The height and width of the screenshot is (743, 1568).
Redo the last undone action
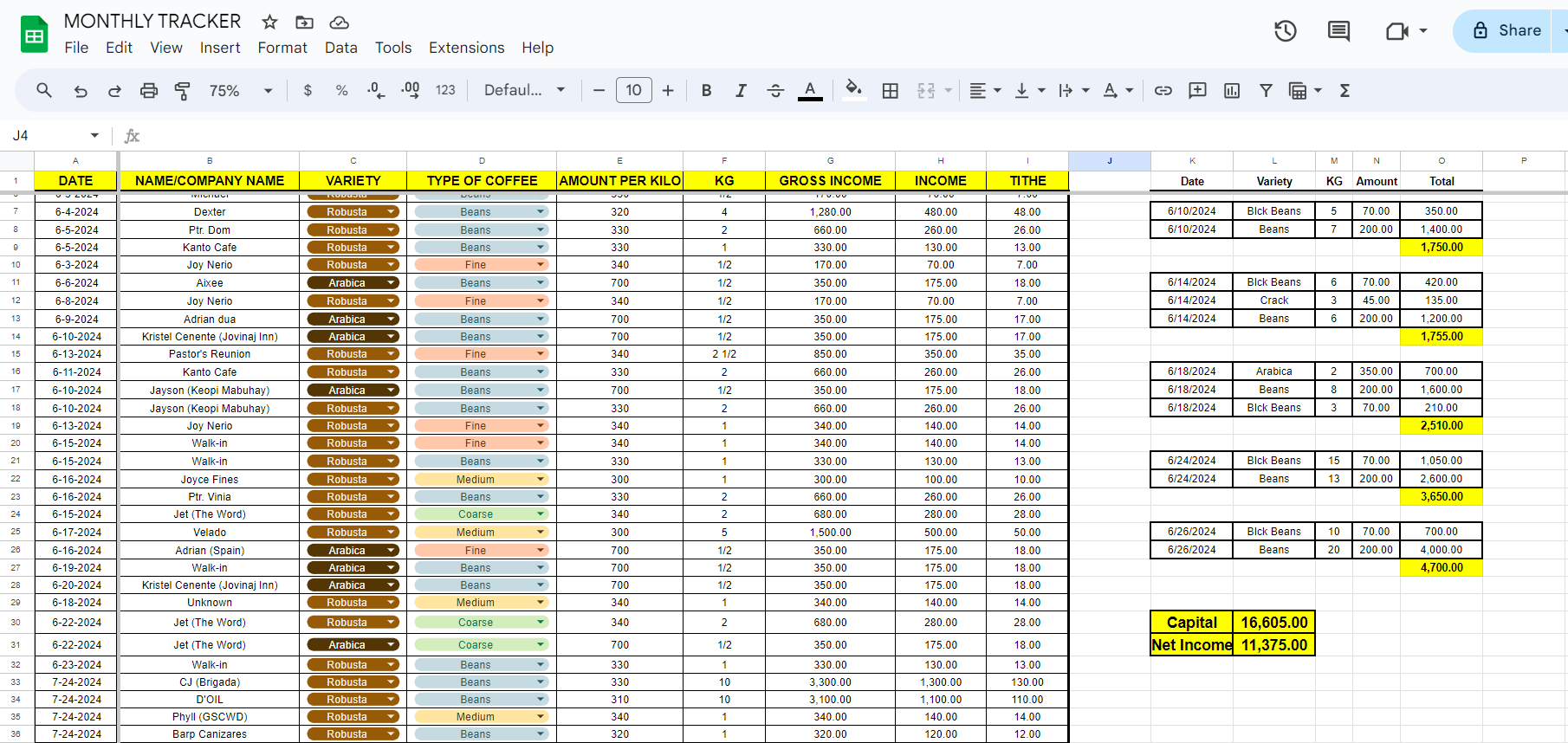(114, 90)
